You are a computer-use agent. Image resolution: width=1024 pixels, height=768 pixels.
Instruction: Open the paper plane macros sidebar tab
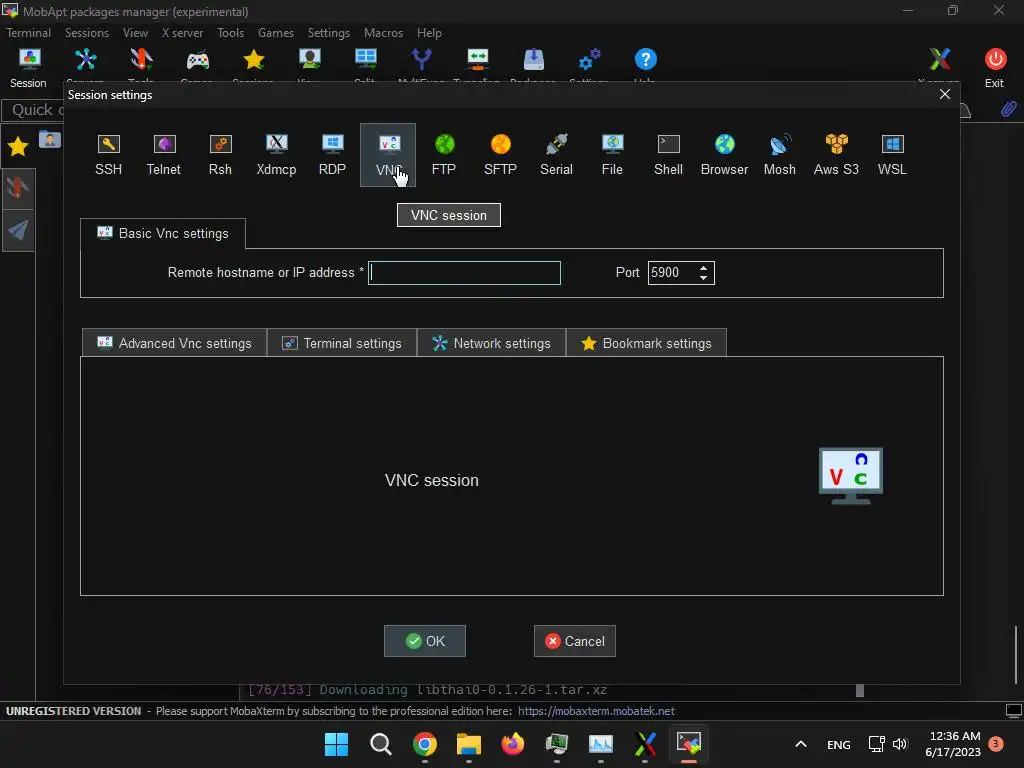tap(18, 229)
